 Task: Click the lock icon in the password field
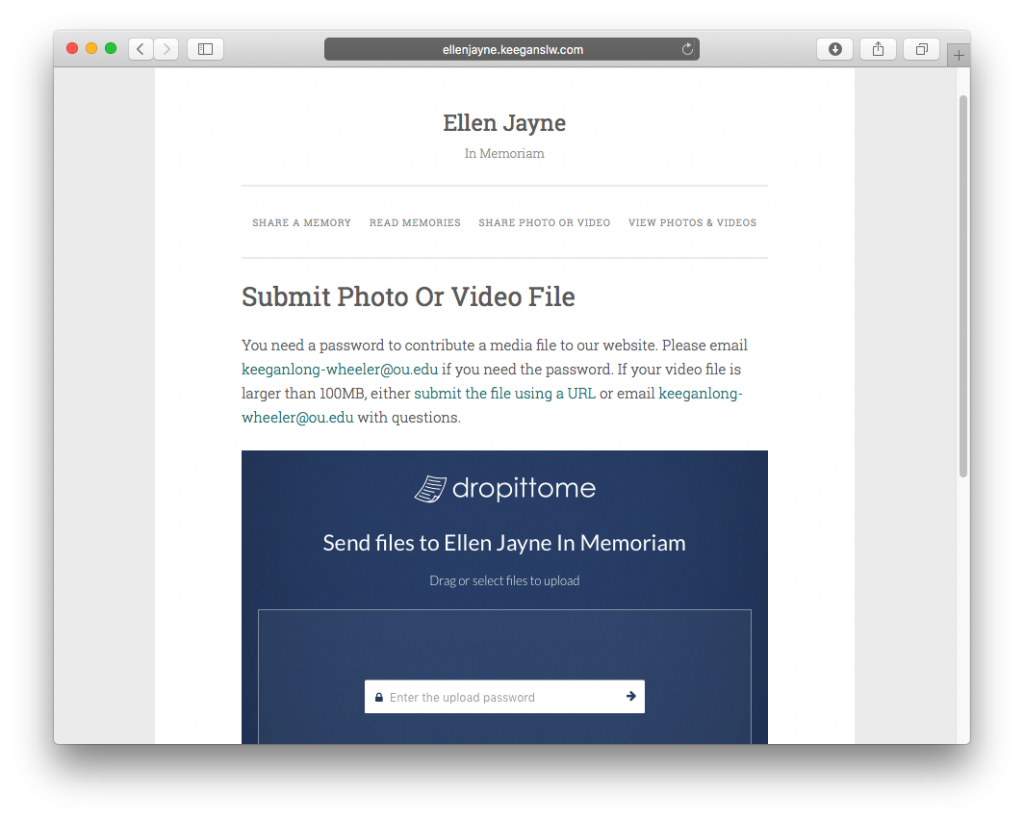379,698
